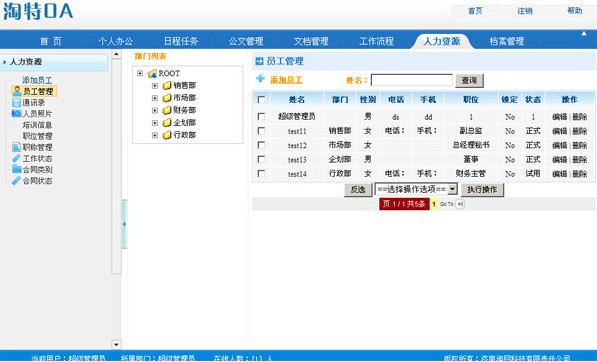Open 添加员工 in the sidebar menu

click(x=37, y=80)
